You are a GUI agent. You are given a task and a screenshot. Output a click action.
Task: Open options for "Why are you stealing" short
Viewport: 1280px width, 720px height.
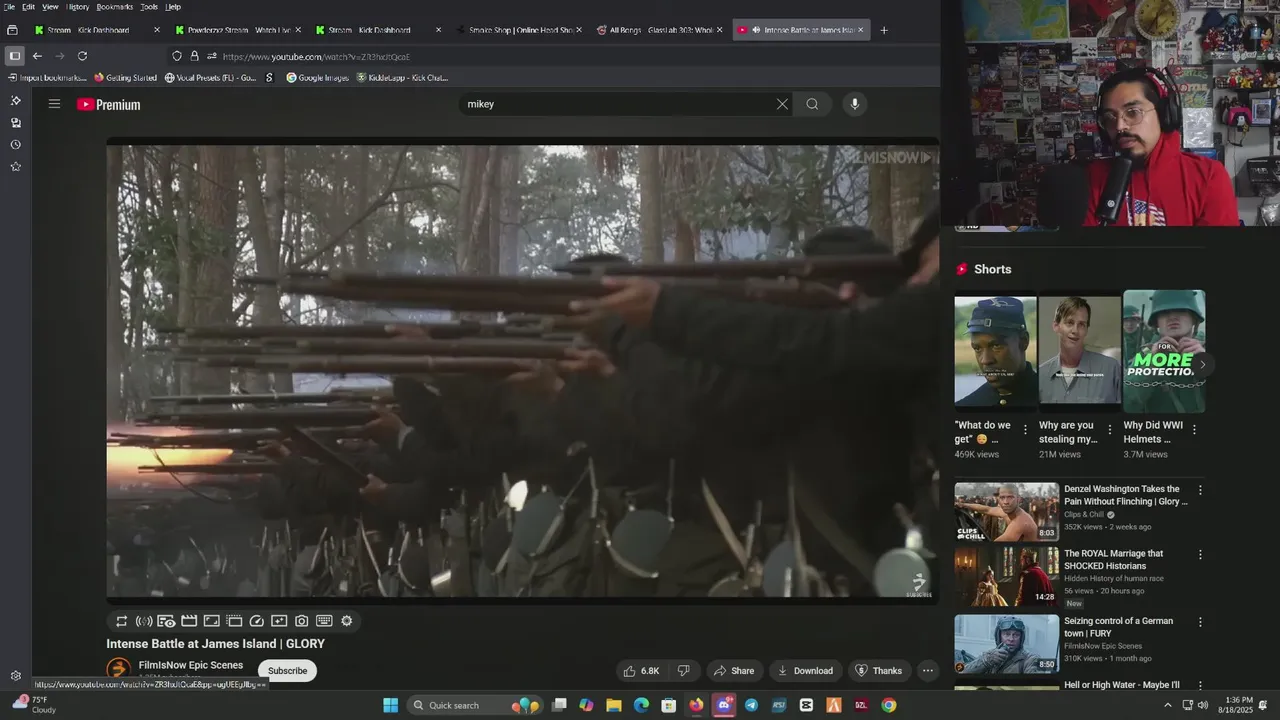point(1109,430)
